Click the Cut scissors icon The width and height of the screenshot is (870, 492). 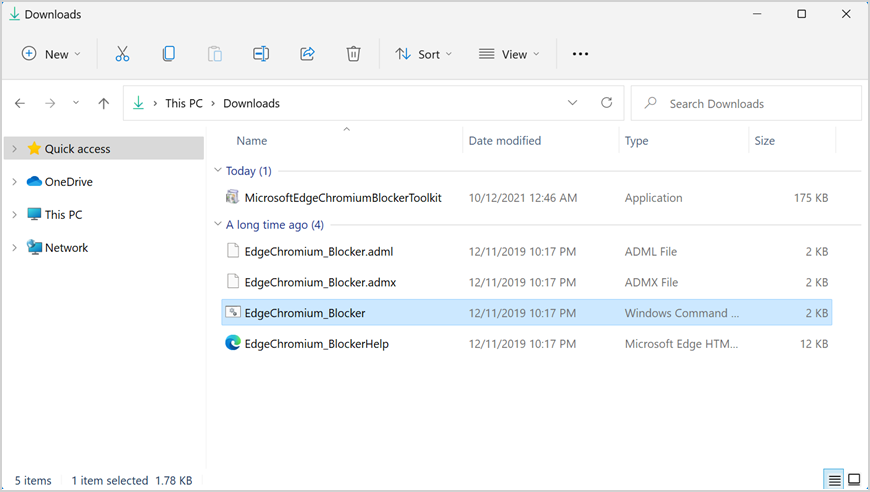coord(122,54)
